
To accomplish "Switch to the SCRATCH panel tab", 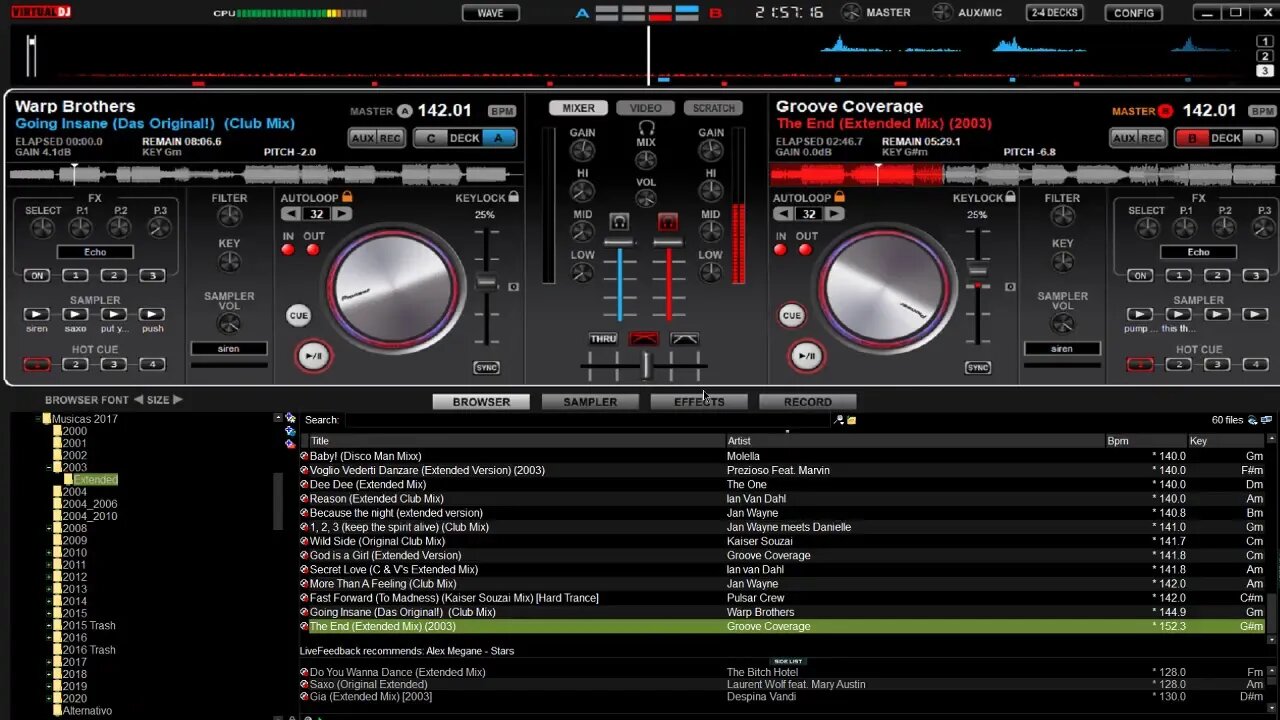I will coord(713,108).
